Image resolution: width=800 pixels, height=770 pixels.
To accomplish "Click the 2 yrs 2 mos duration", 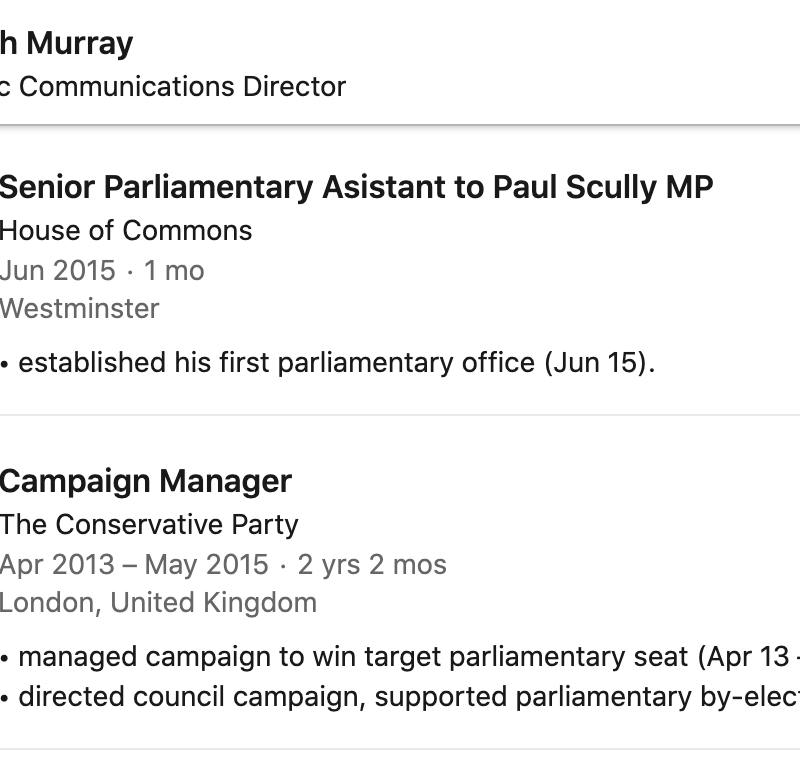I will coord(372,564).
